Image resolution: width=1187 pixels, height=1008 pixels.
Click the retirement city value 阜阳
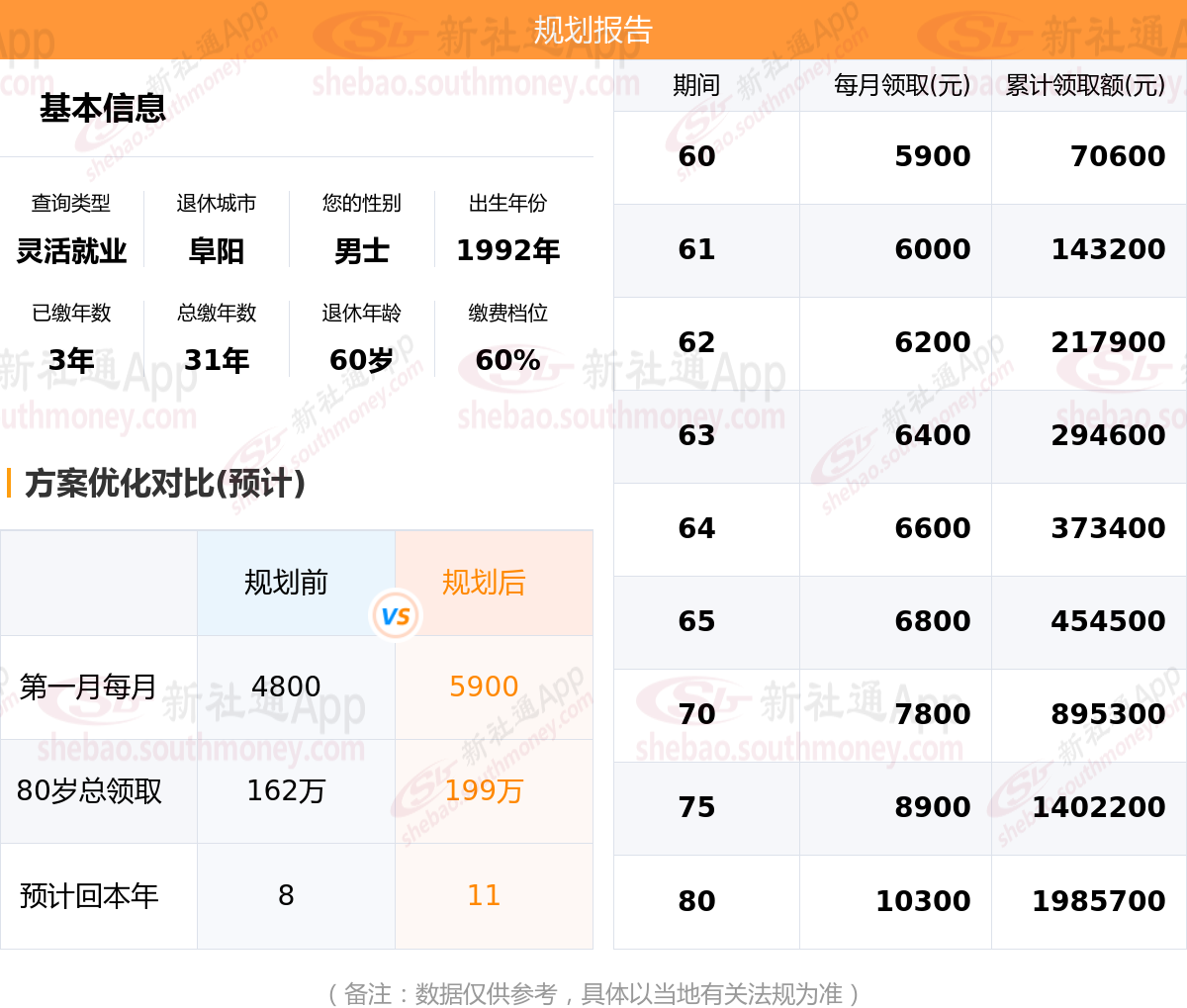(217, 251)
